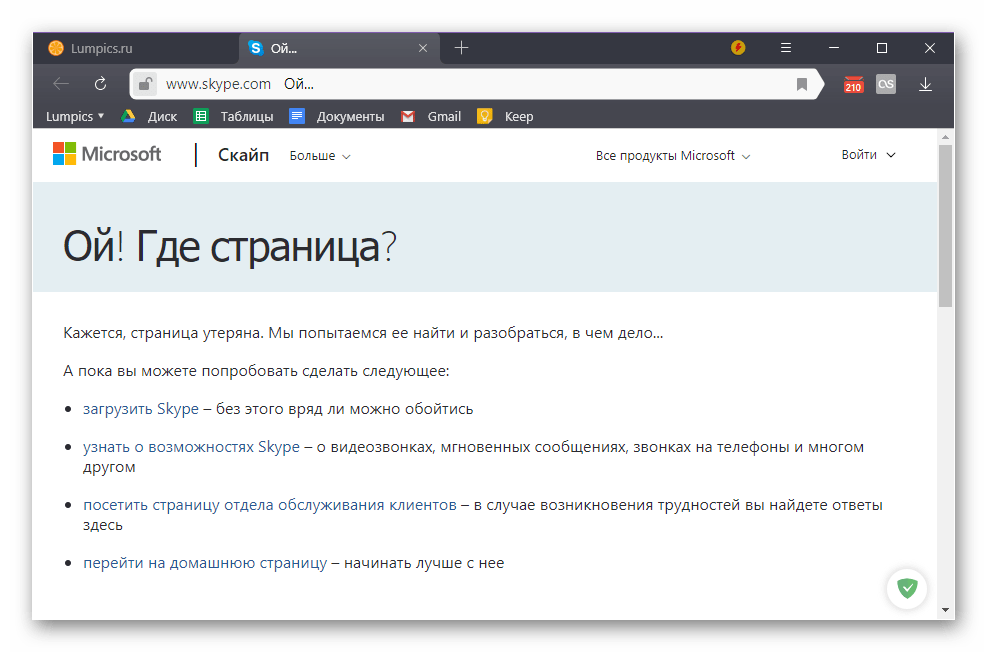This screenshot has height=652, width=987.
Task: Expand the Больше dropdown menu
Action: [x=320, y=156]
